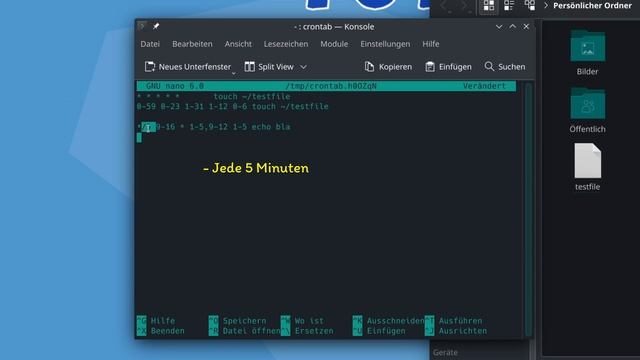Screen dimensions: 640x360
Task: Click the Einfügen toolbar button
Action: [x=448, y=67]
